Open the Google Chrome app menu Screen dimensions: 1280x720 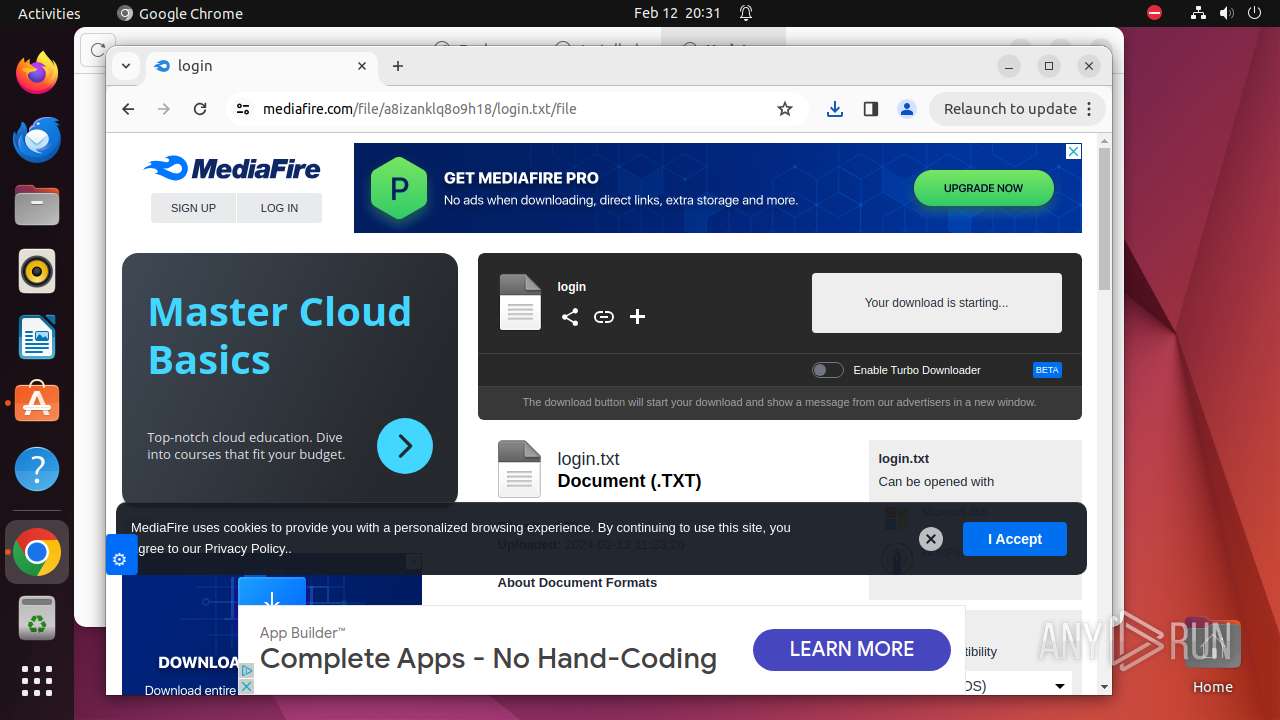click(x=180, y=13)
